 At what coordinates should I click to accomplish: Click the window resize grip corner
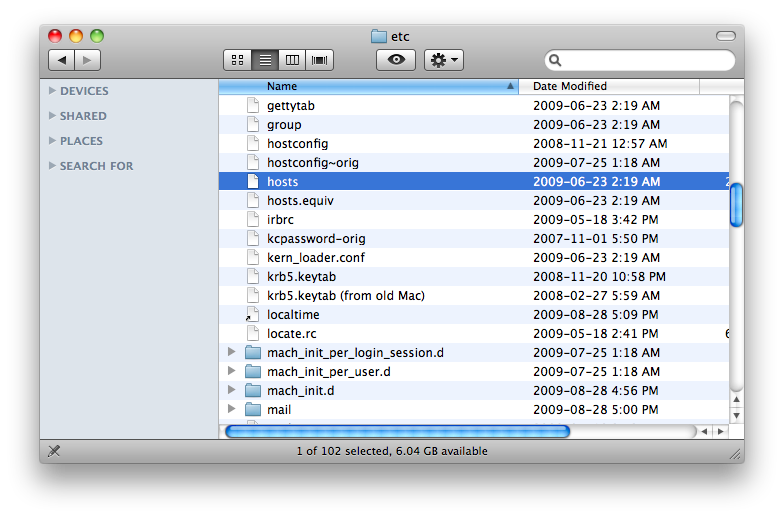(x=734, y=454)
